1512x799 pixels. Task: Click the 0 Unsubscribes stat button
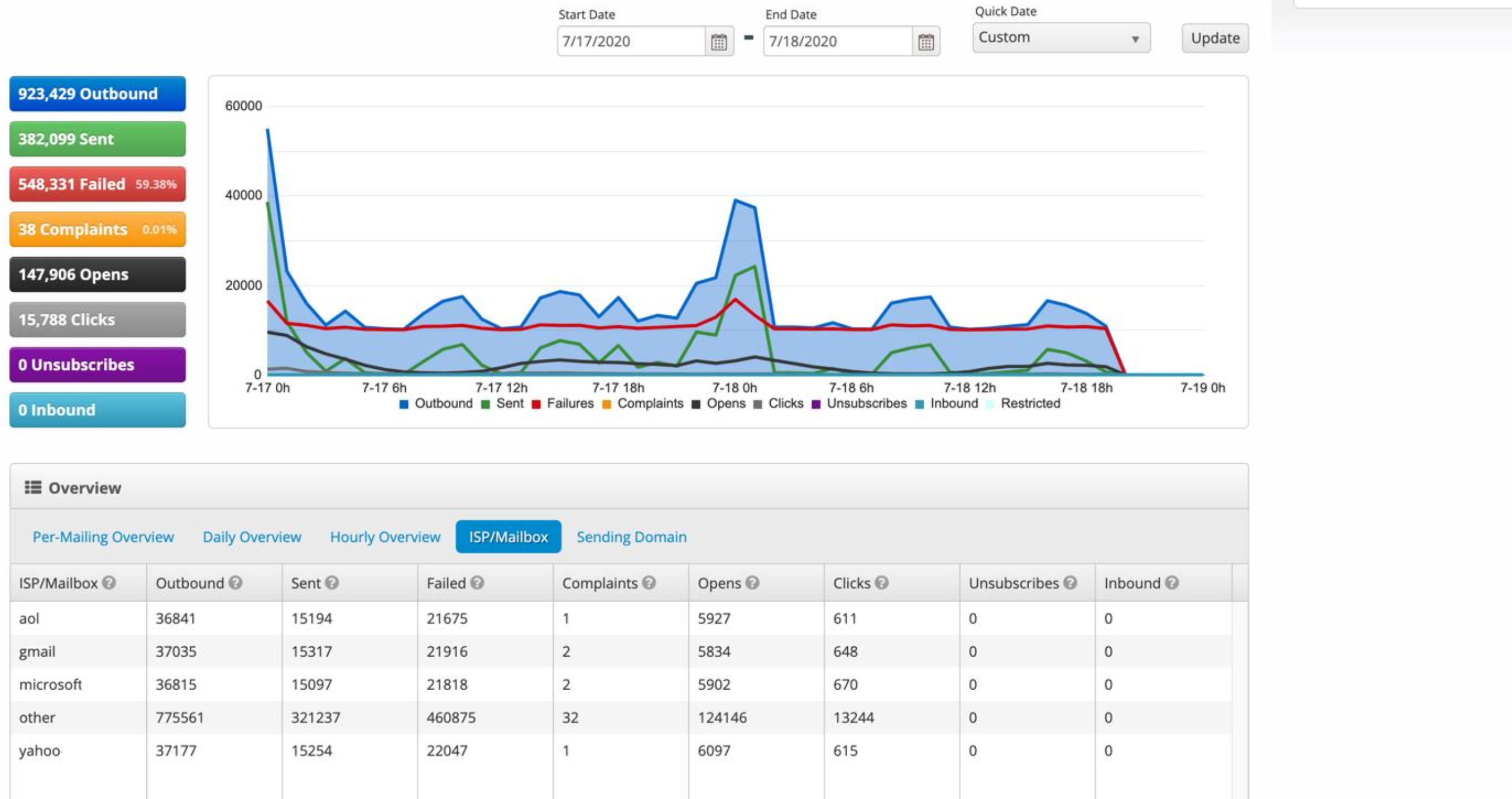click(98, 365)
